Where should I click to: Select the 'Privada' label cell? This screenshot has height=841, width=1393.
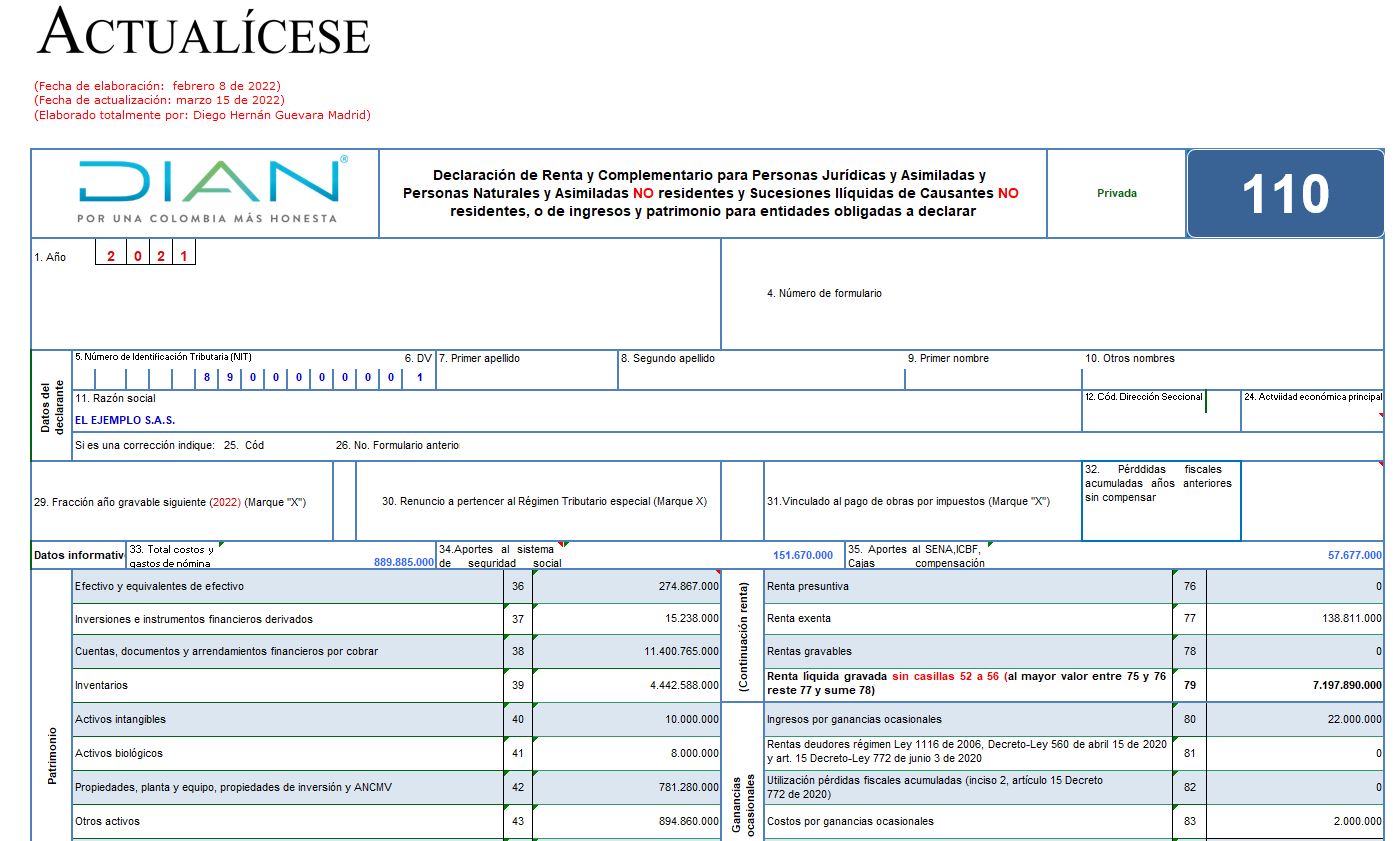[1117, 193]
